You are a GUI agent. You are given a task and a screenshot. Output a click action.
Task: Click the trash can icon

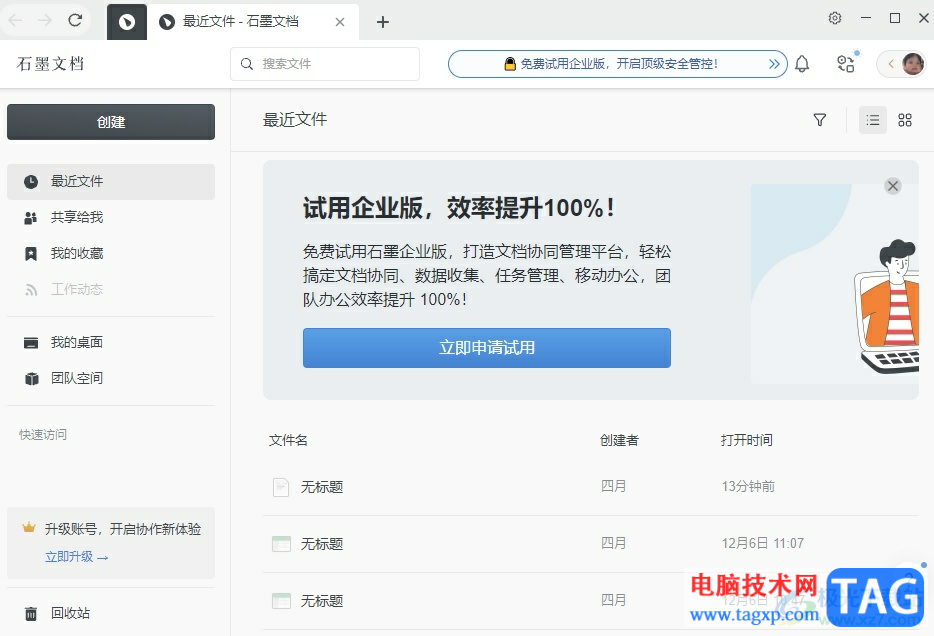click(x=31, y=613)
